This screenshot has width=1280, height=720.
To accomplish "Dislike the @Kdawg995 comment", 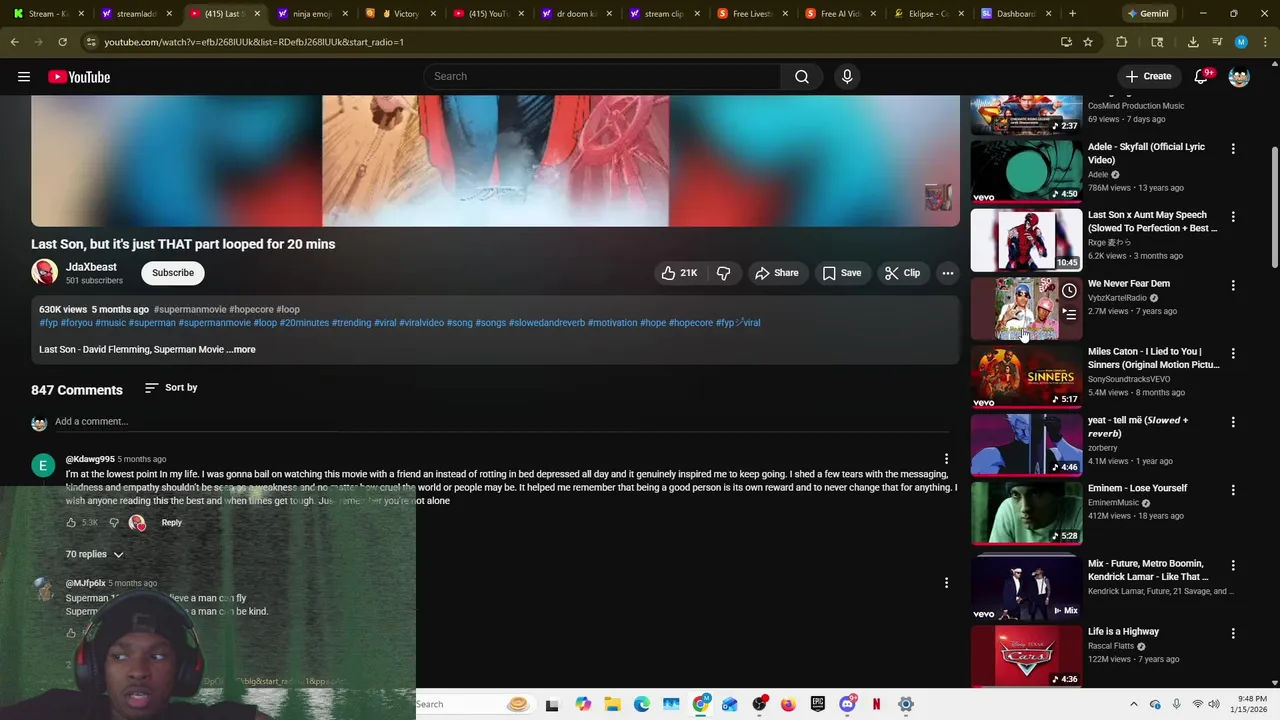I will 113,523.
